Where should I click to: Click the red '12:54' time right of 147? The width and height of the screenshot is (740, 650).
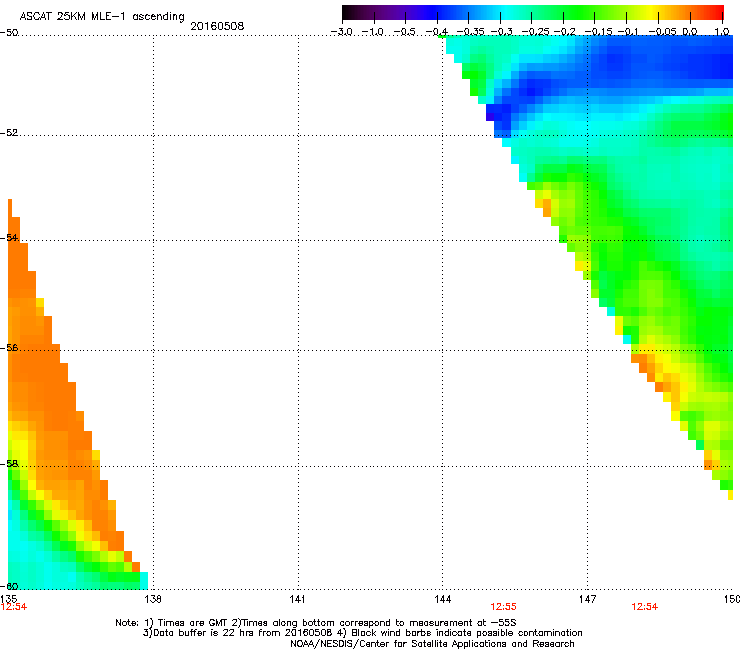tap(645, 607)
